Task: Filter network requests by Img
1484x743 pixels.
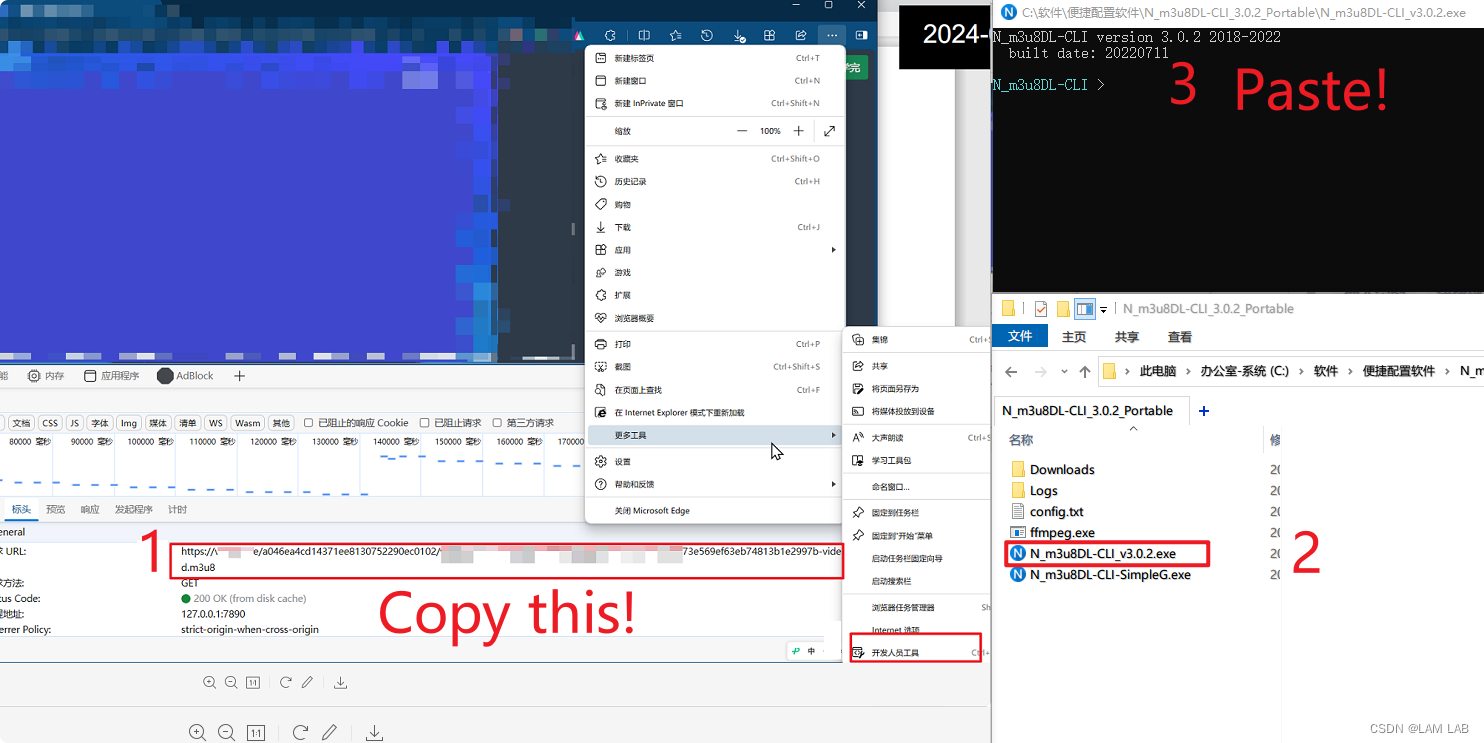Action: pos(129,423)
